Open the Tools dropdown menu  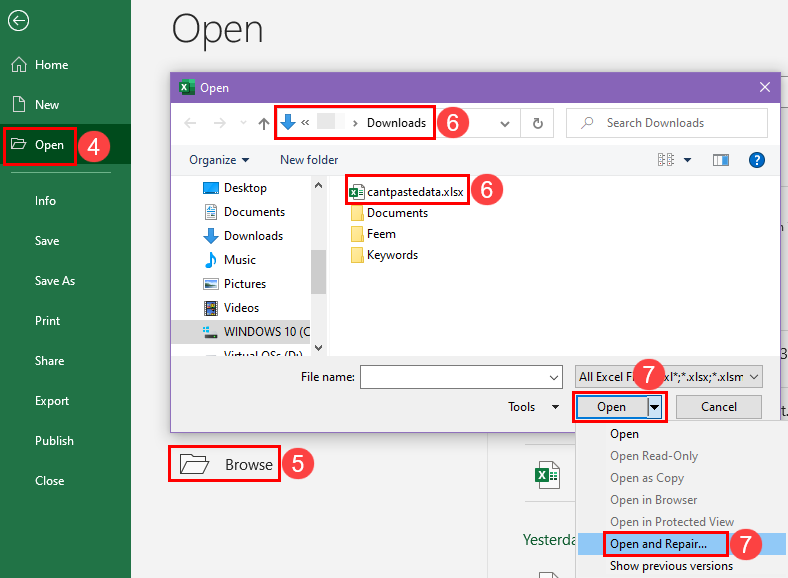click(534, 407)
